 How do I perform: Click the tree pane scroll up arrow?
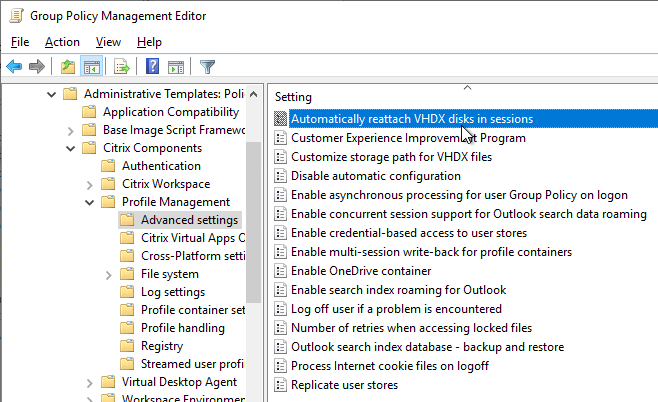pos(253,94)
